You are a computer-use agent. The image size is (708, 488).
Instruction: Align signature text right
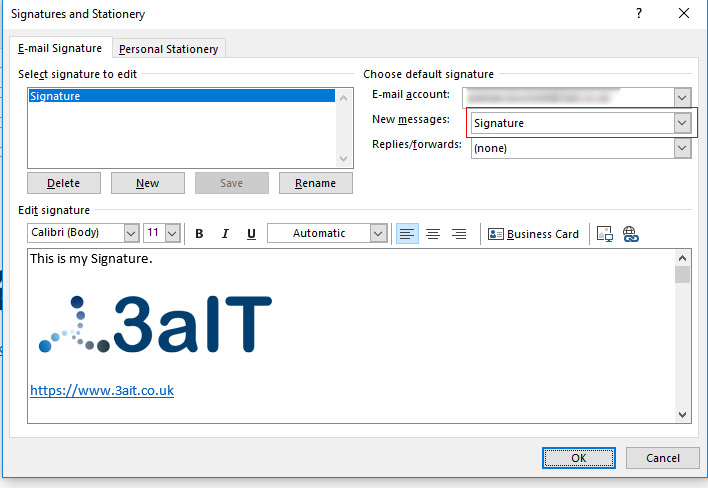(x=459, y=233)
